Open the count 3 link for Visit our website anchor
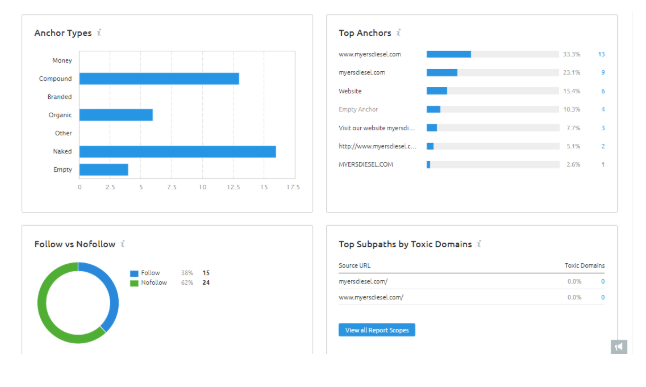The width and height of the screenshot is (646, 387). pos(603,128)
